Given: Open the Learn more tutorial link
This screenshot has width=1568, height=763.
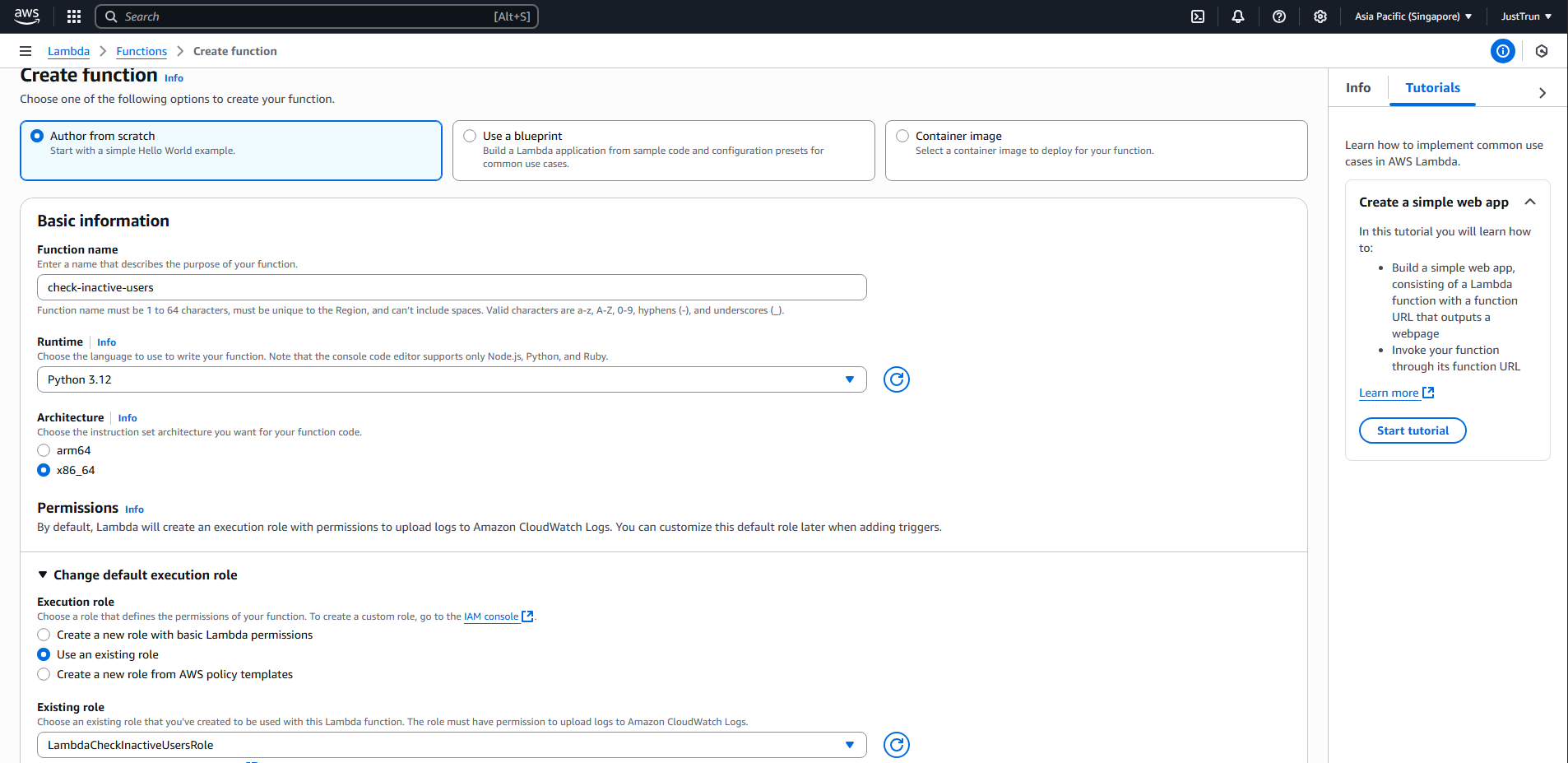Looking at the screenshot, I should pyautogui.click(x=1389, y=393).
